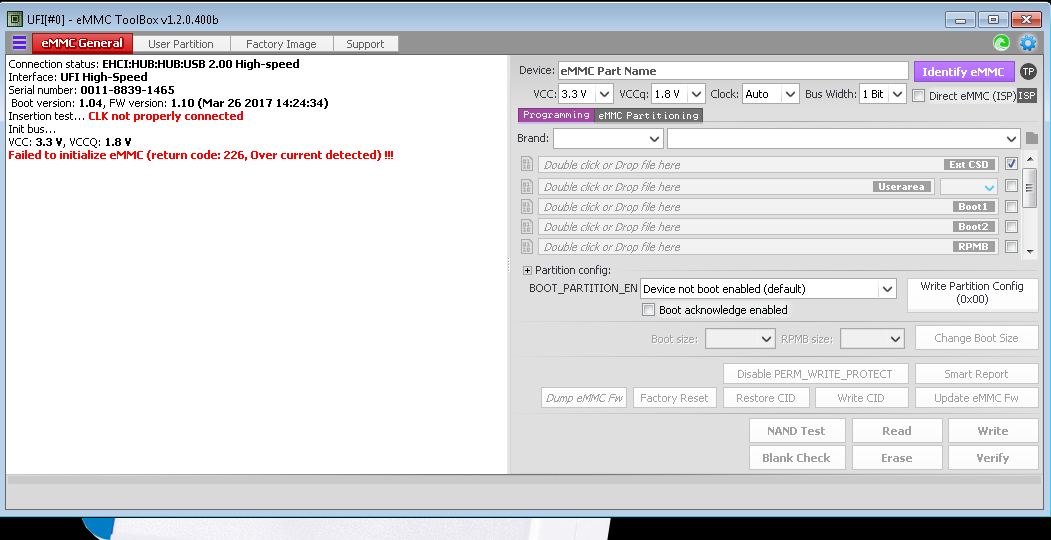Click the file icon on Userarea row
1051x540 pixels.
click(527, 186)
